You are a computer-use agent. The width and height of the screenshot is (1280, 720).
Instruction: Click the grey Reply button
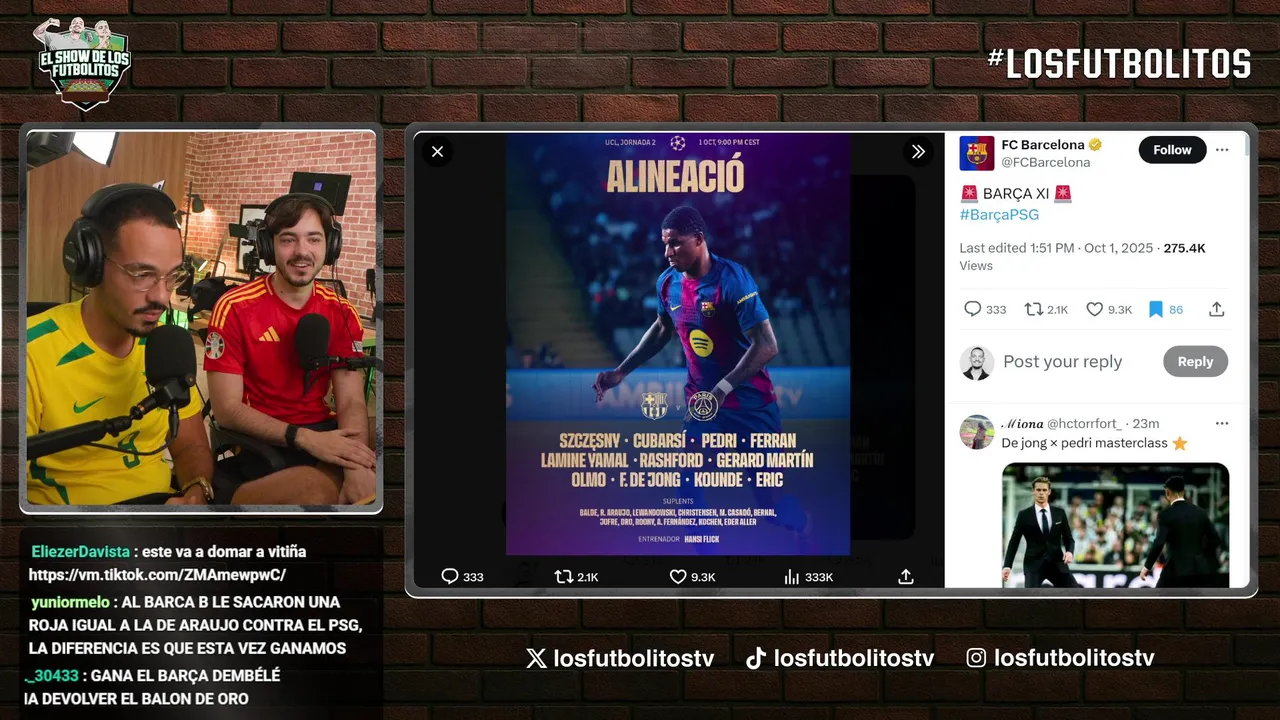(x=1195, y=362)
